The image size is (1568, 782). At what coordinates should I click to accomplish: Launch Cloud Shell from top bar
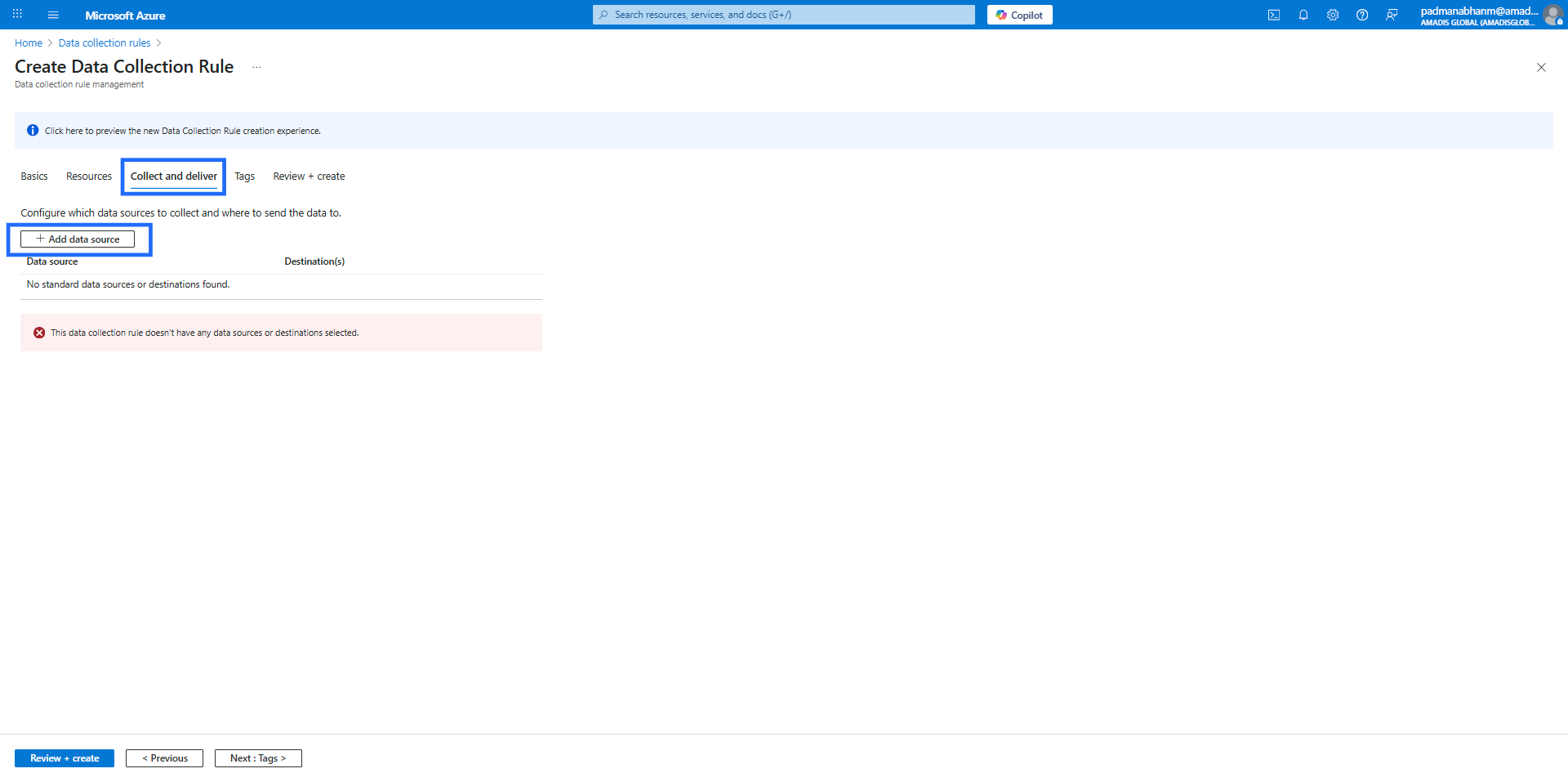point(1273,15)
